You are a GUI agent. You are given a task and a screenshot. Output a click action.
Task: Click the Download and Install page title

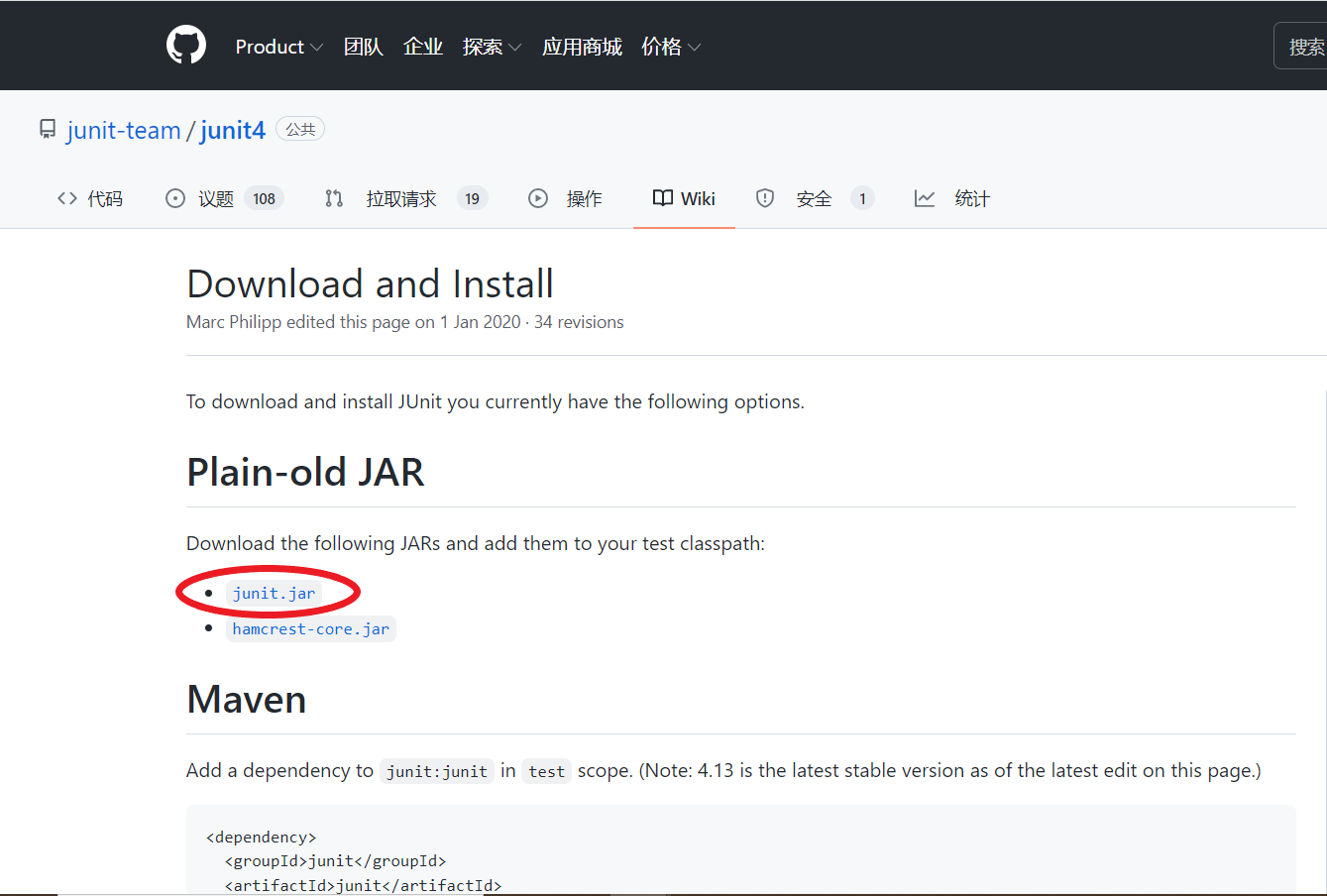pos(370,284)
